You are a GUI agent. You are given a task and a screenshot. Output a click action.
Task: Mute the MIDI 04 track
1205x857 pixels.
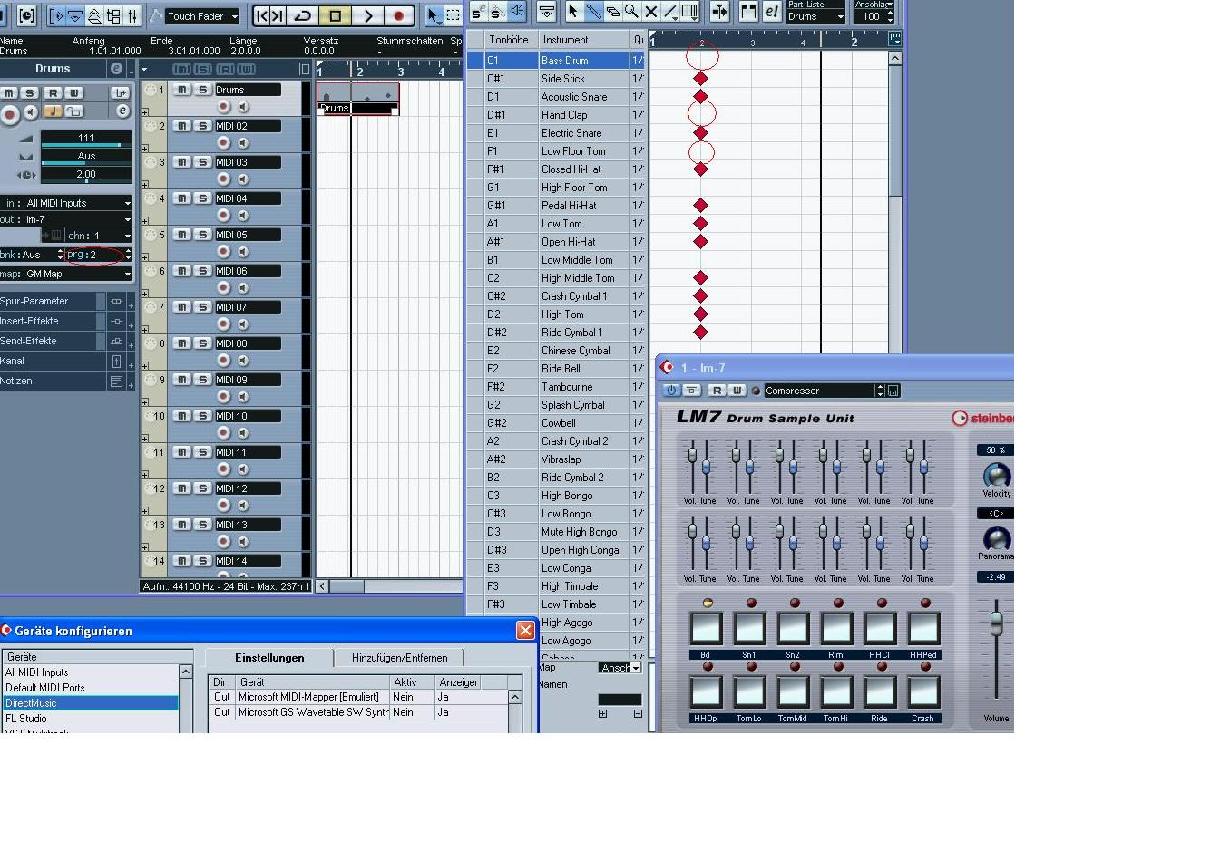point(183,198)
